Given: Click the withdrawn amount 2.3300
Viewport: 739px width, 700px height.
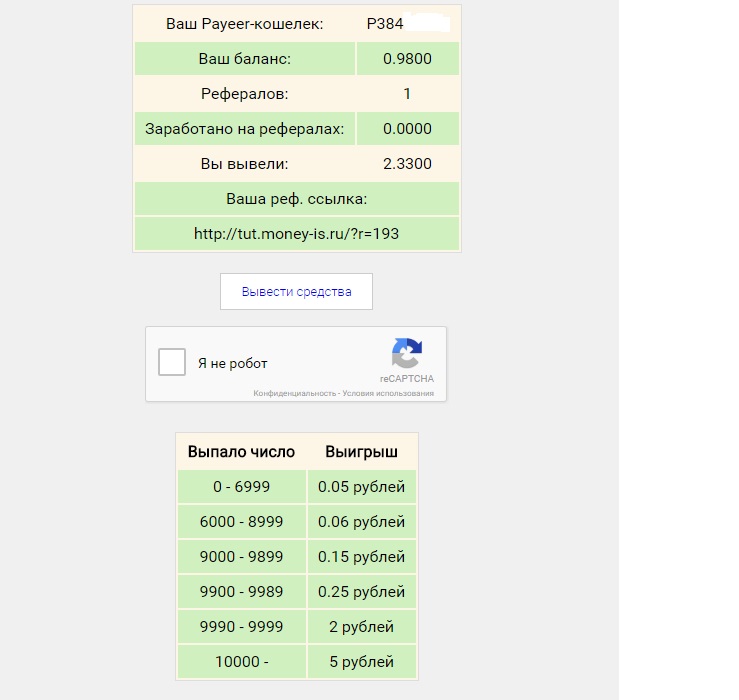Looking at the screenshot, I should [x=407, y=164].
